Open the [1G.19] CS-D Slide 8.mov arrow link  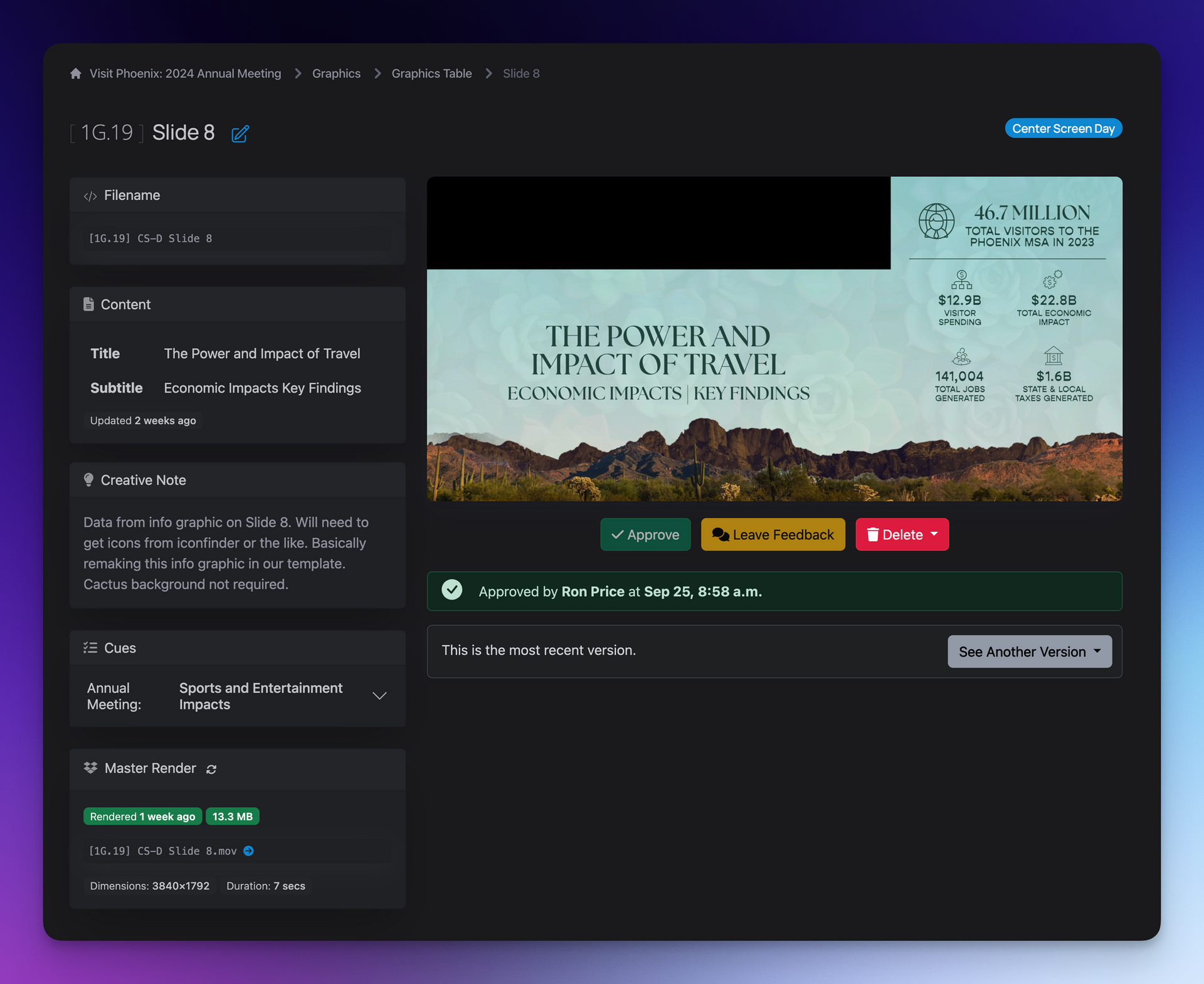[x=249, y=851]
